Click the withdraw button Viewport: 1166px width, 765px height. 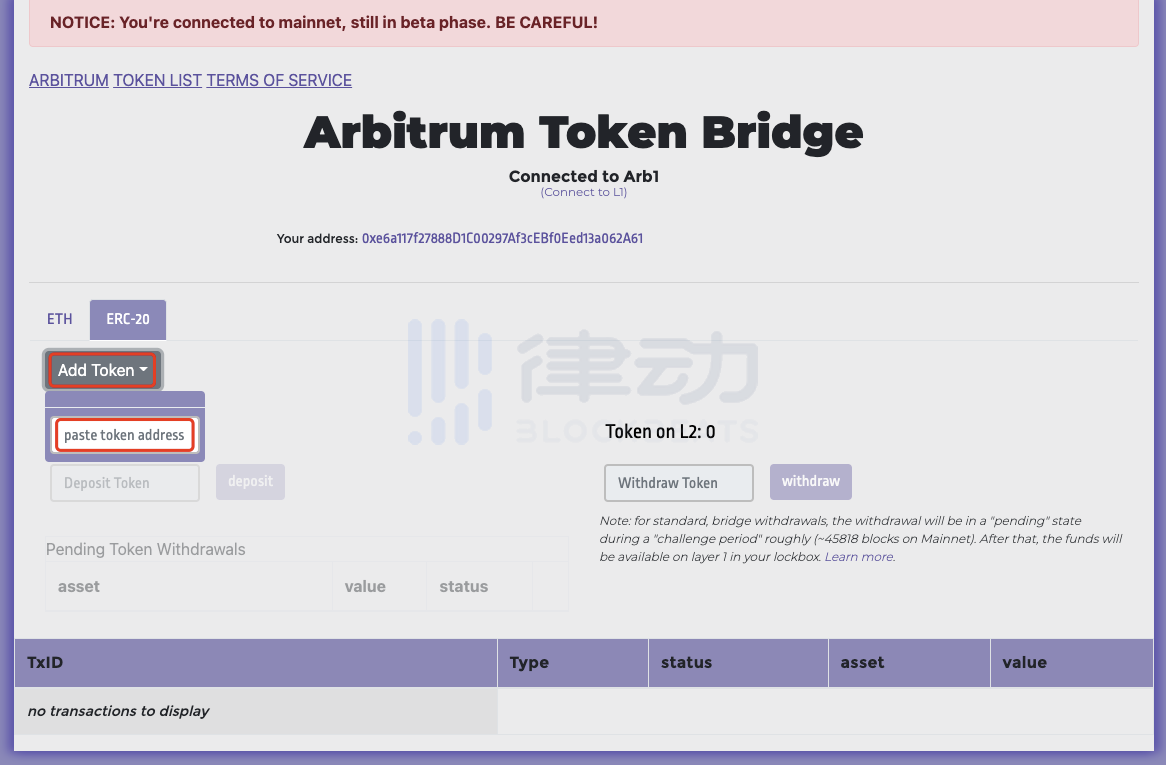[811, 482]
